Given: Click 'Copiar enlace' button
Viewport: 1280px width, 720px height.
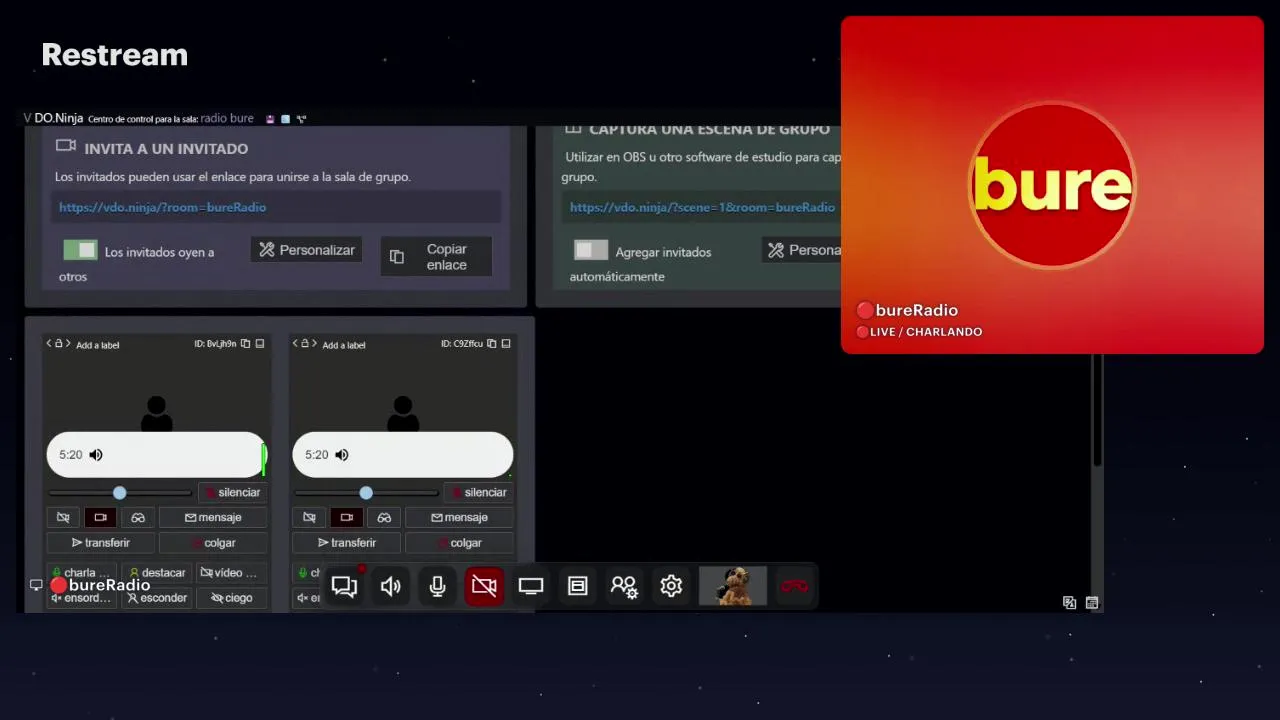Looking at the screenshot, I should click(436, 257).
